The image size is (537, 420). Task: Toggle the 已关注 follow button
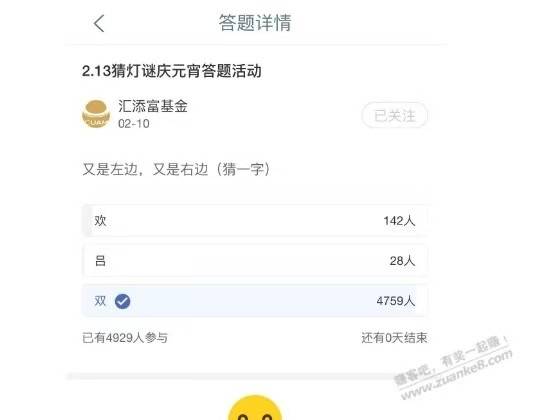pos(395,115)
